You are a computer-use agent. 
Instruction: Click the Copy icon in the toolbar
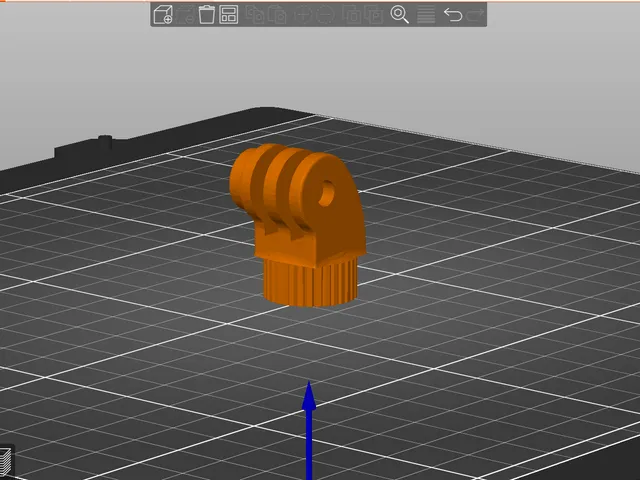(x=254, y=15)
